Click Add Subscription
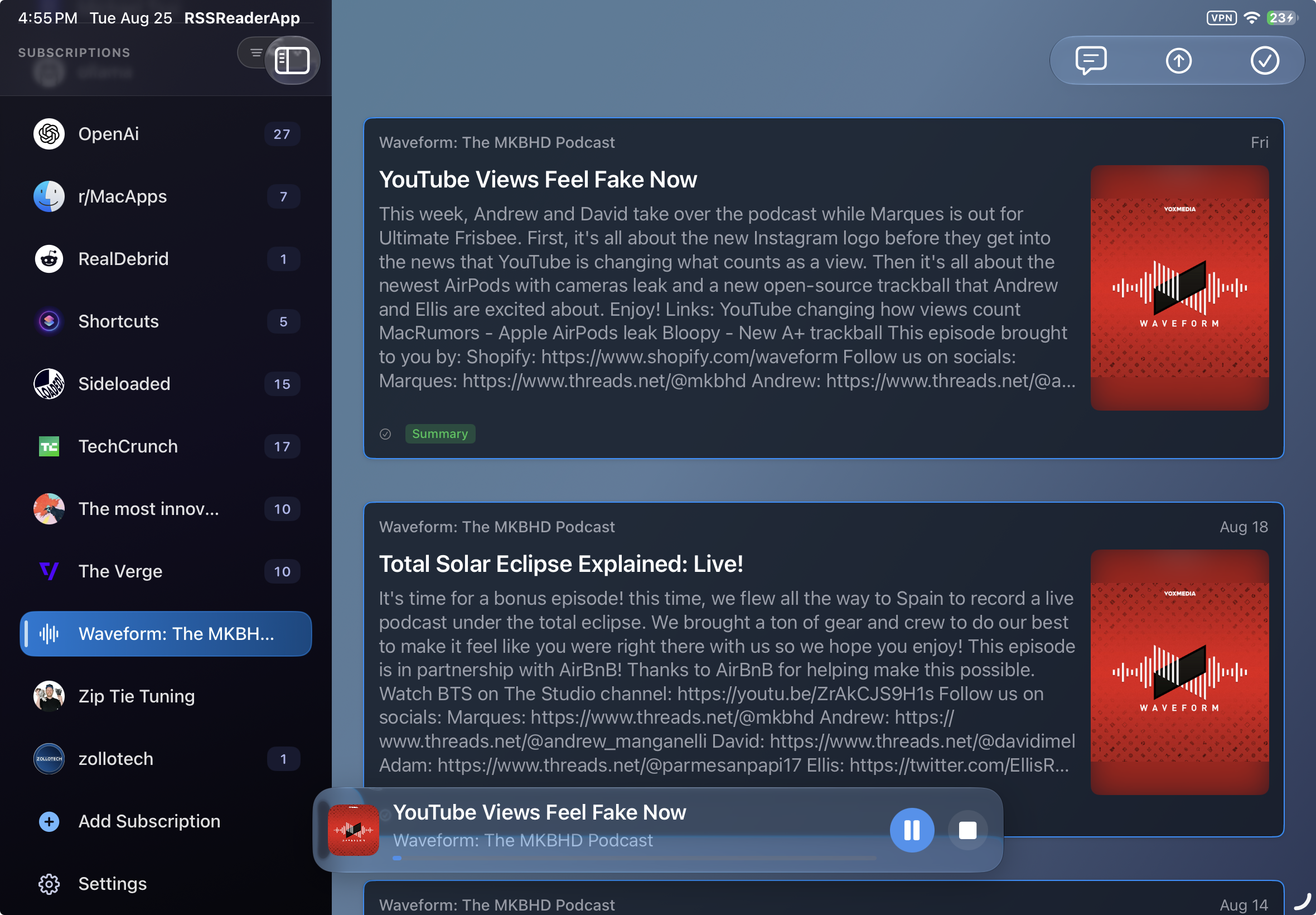Image resolution: width=1316 pixels, height=915 pixels. coord(166,822)
